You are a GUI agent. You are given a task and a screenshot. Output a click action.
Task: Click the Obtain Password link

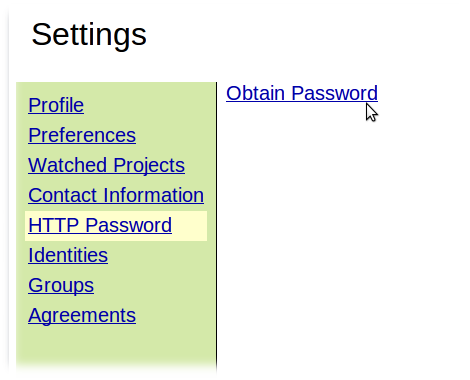click(302, 93)
